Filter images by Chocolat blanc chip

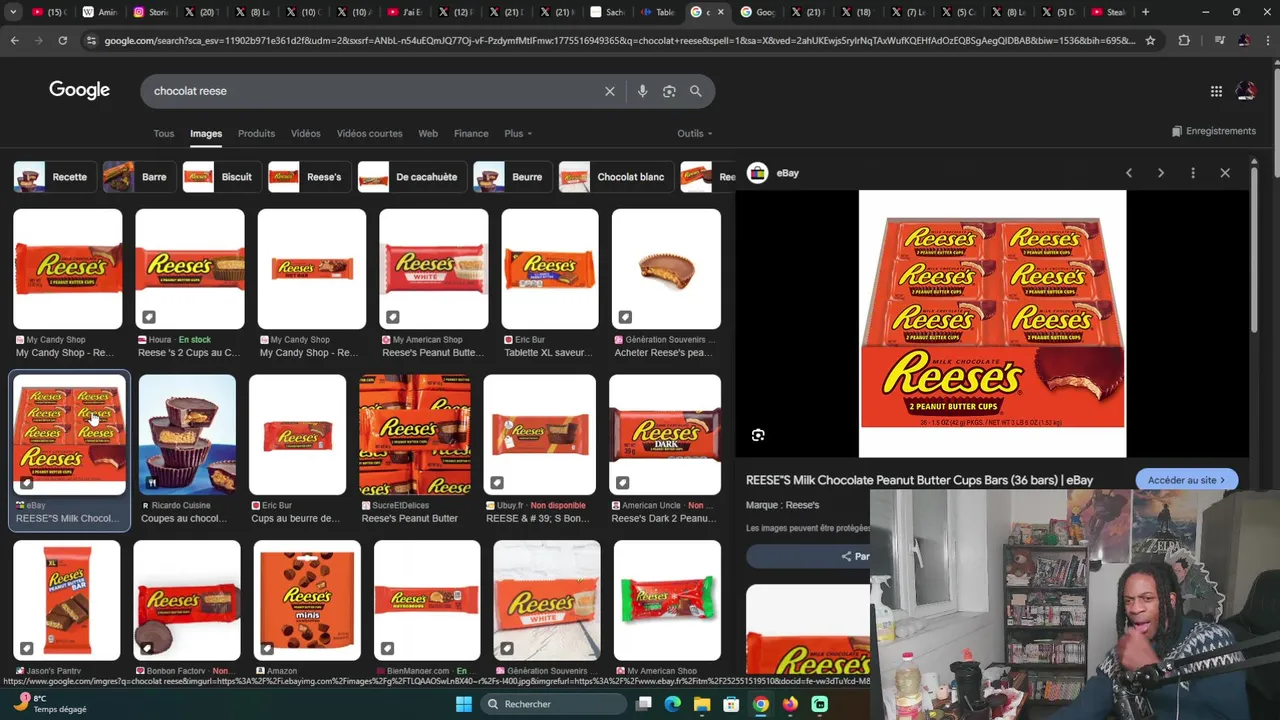pyautogui.click(x=615, y=177)
